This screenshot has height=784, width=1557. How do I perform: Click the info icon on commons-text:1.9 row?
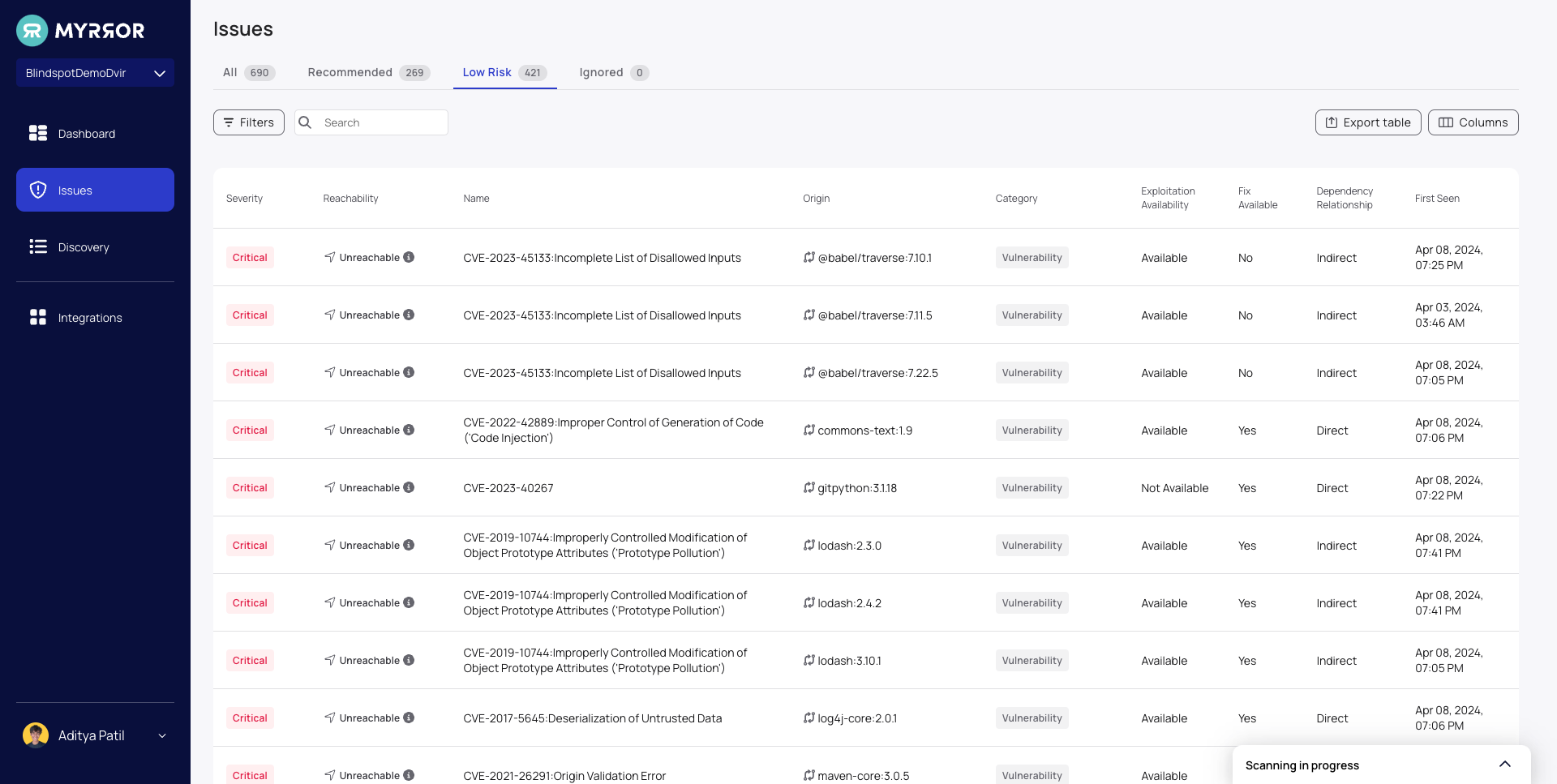point(409,430)
